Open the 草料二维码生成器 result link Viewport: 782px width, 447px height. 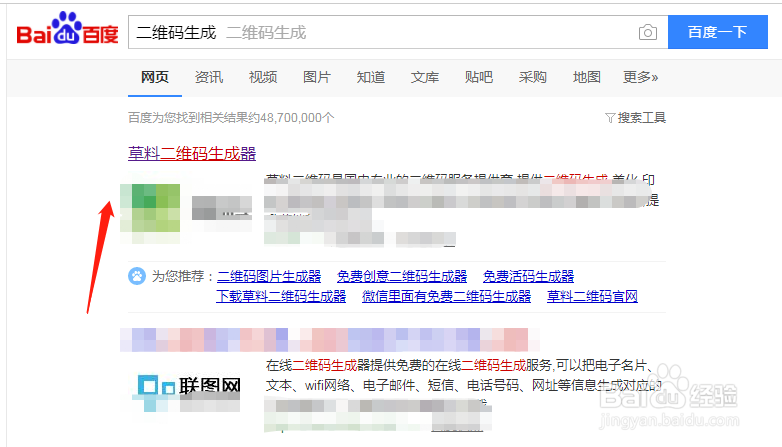pyautogui.click(x=192, y=153)
